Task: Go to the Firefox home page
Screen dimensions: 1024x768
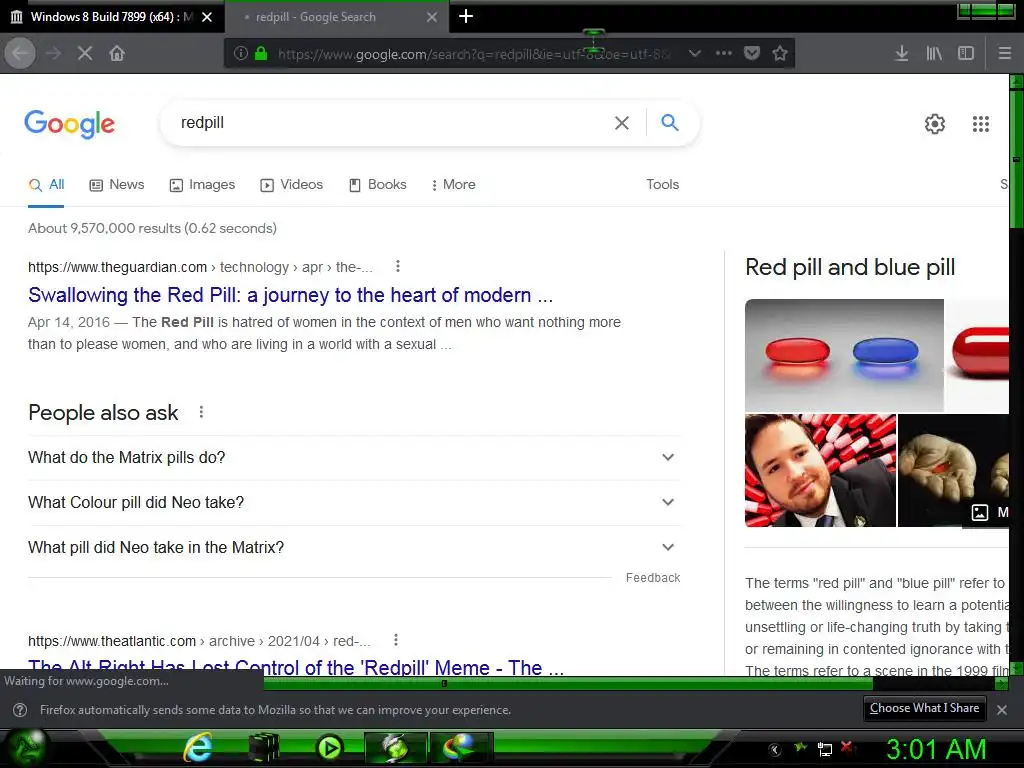Action: pyautogui.click(x=117, y=53)
